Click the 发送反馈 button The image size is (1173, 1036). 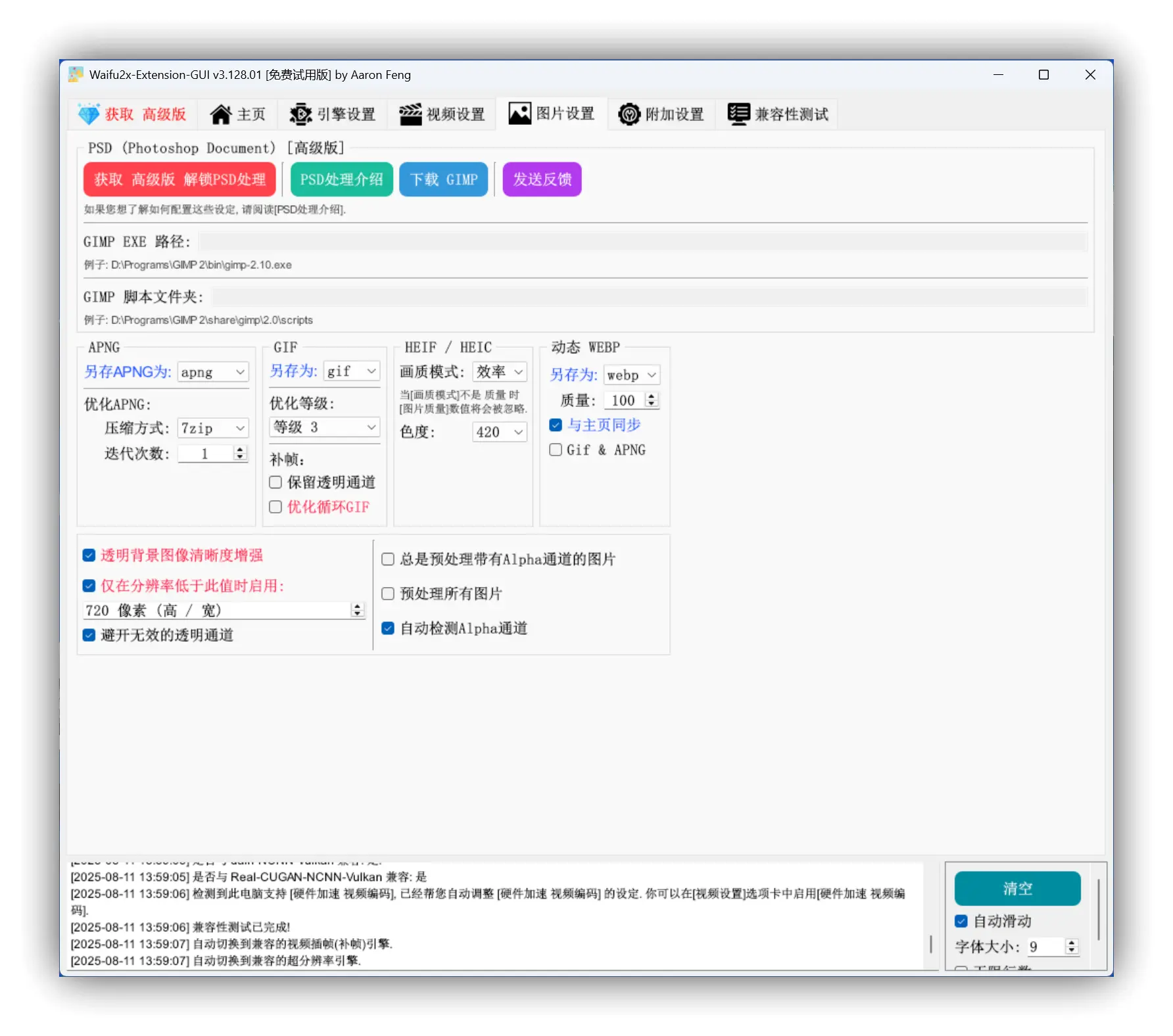click(542, 179)
